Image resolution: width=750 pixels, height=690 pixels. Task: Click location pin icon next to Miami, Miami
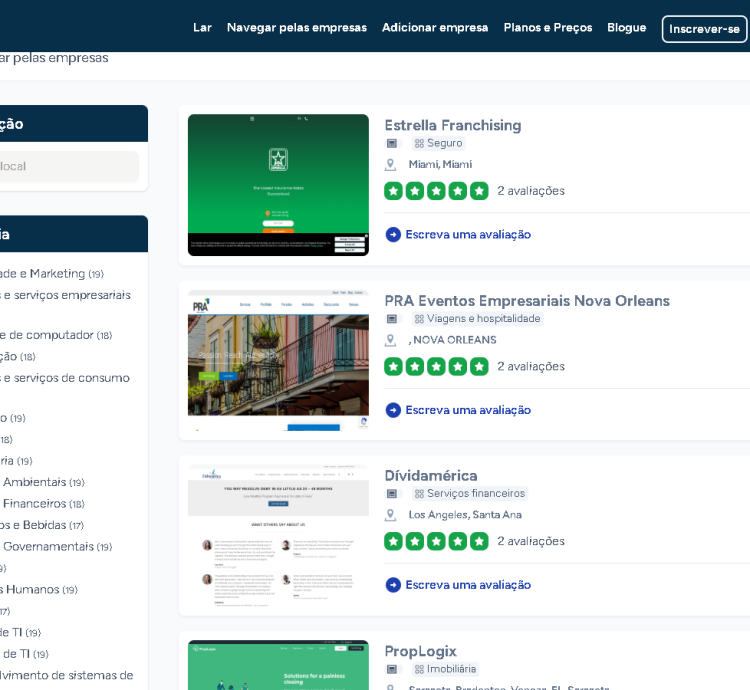tap(391, 165)
